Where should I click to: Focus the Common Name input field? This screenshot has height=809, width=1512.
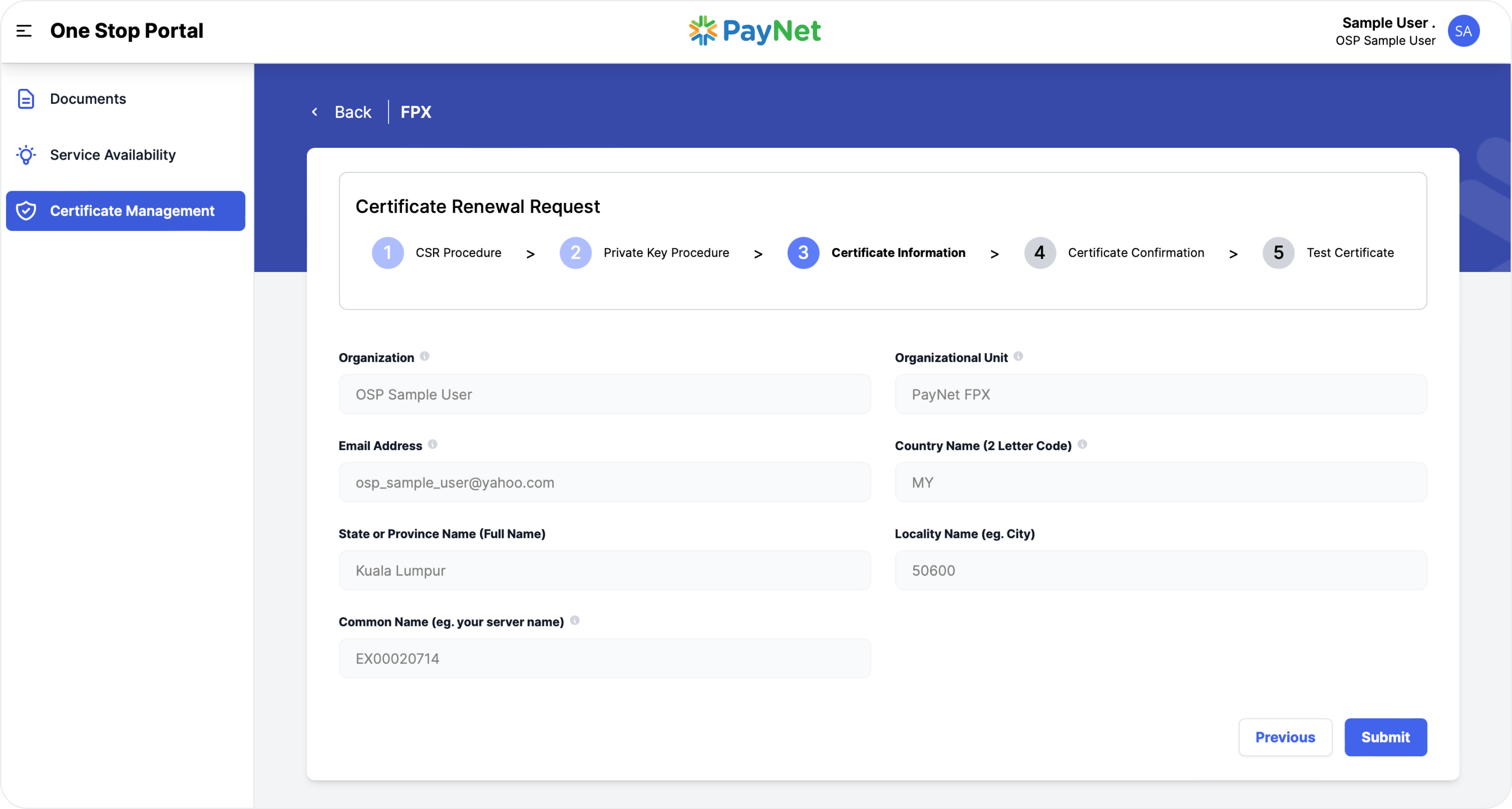(x=605, y=658)
